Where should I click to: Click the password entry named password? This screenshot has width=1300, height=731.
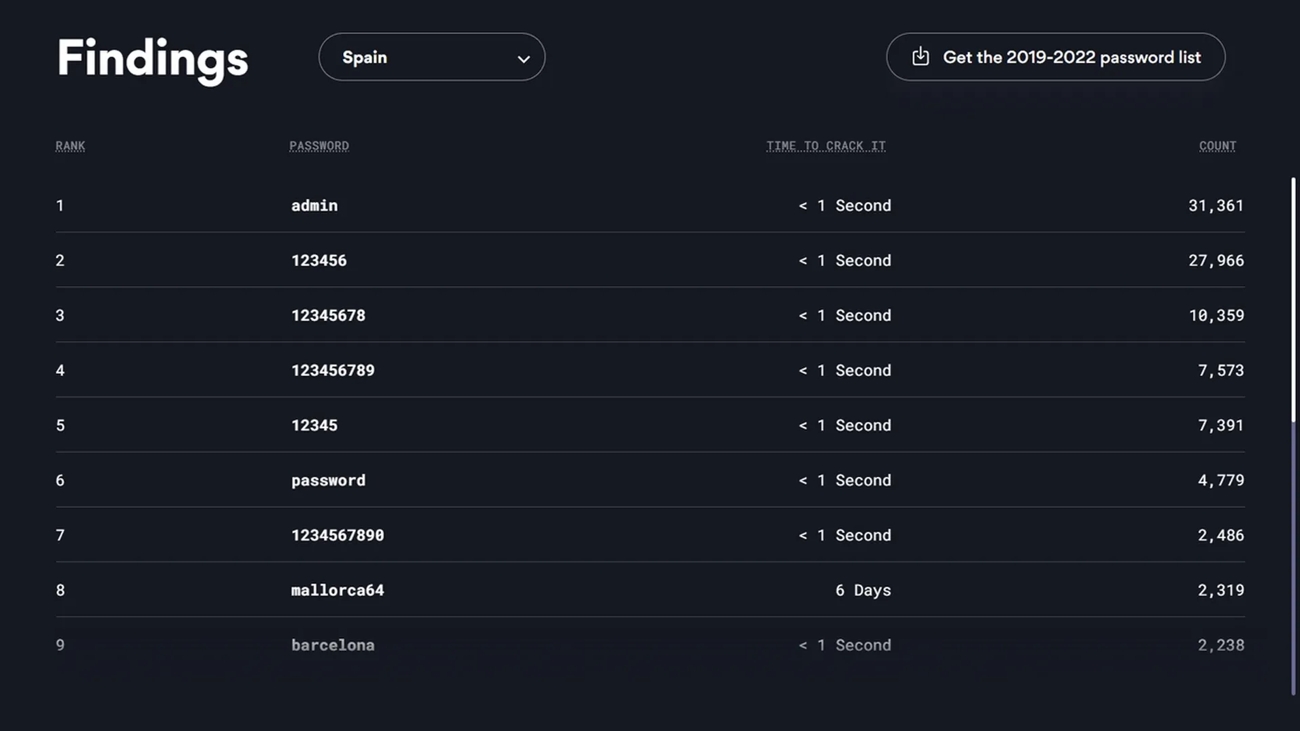pos(328,480)
